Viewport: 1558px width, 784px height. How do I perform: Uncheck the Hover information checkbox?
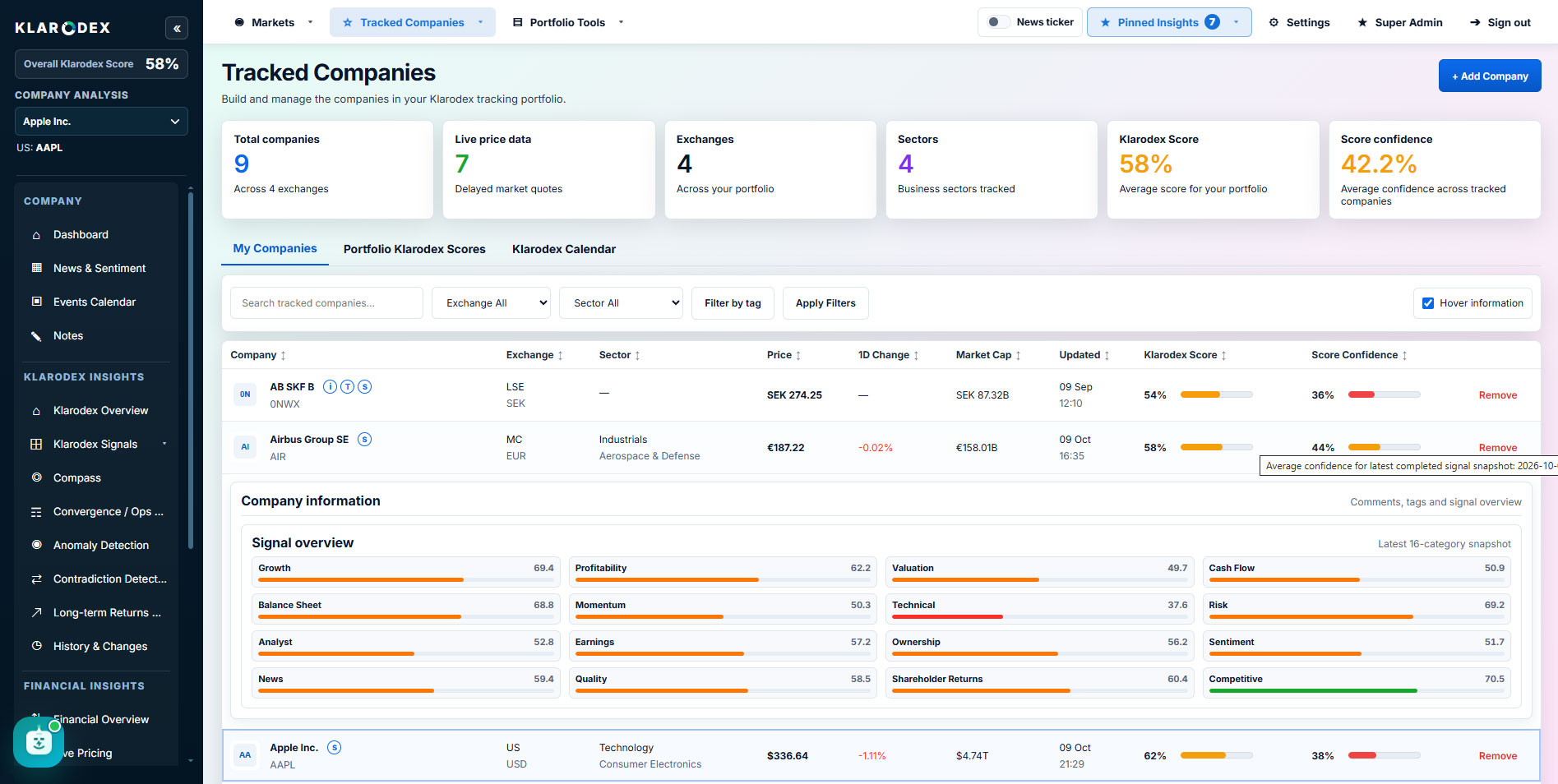tap(1428, 303)
